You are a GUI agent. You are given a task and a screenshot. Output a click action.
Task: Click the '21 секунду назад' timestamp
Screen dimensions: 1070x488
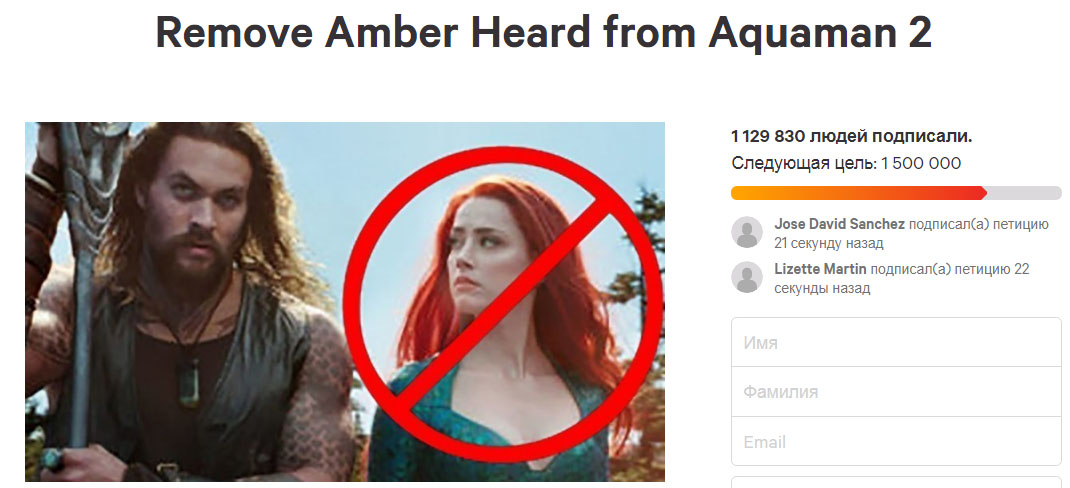828,243
